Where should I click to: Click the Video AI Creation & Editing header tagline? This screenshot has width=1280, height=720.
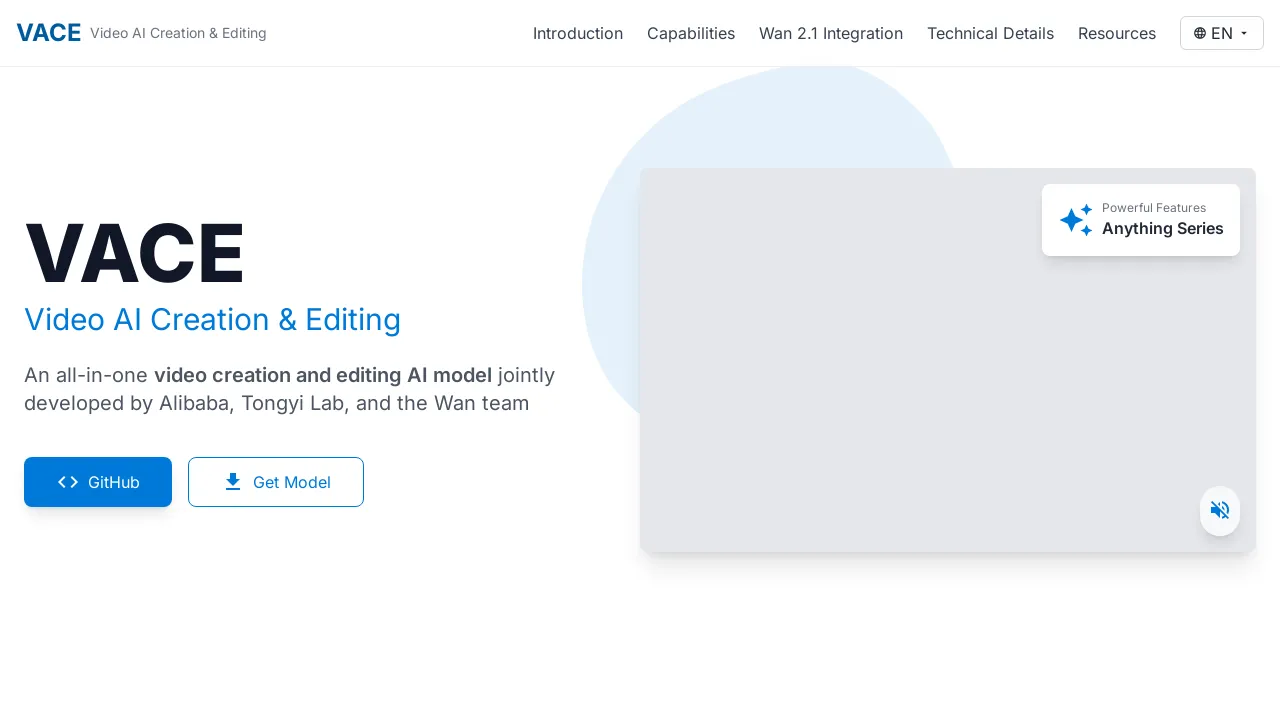pos(178,33)
